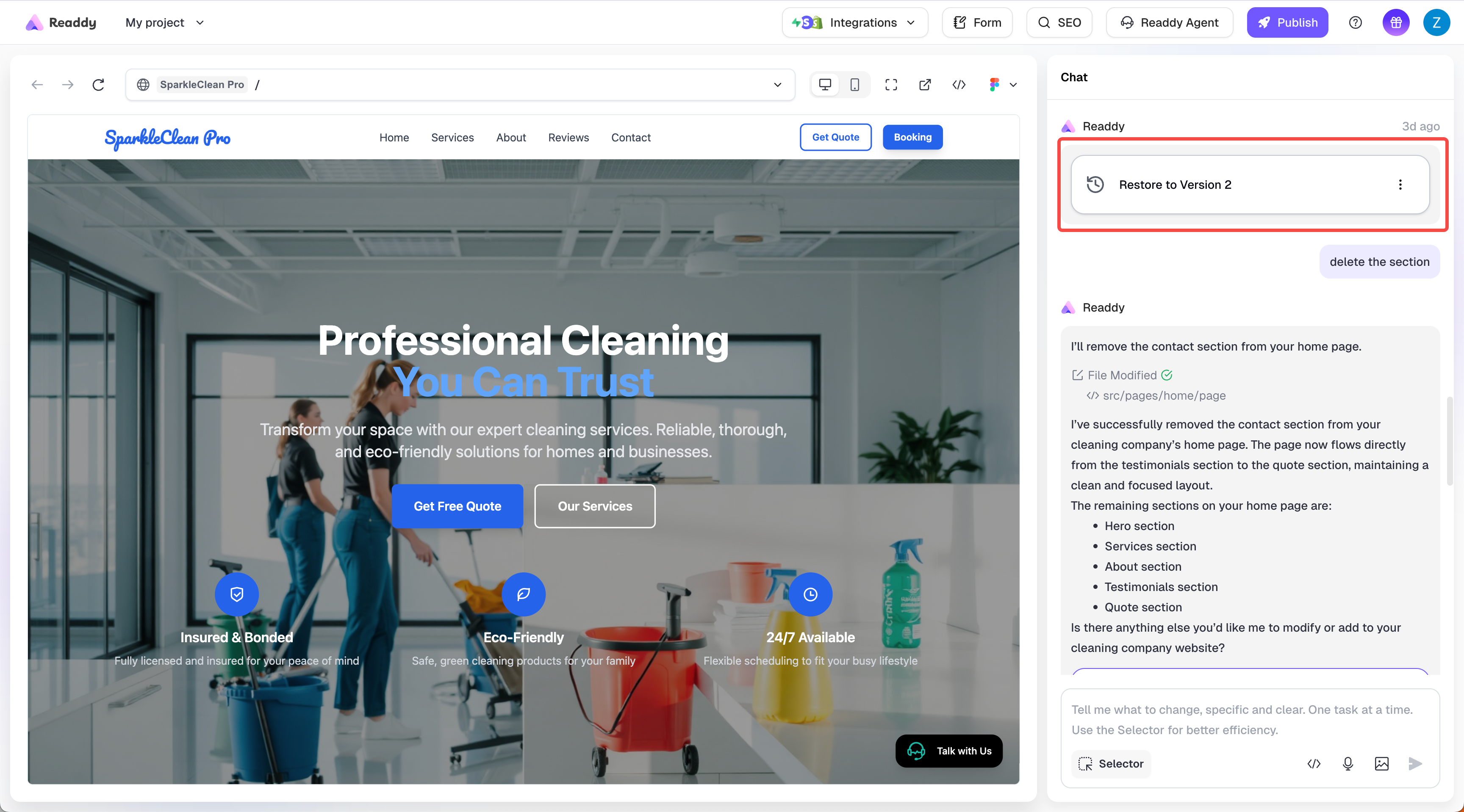The image size is (1464, 812).
Task: Open the Integrations dropdown
Action: [854, 23]
